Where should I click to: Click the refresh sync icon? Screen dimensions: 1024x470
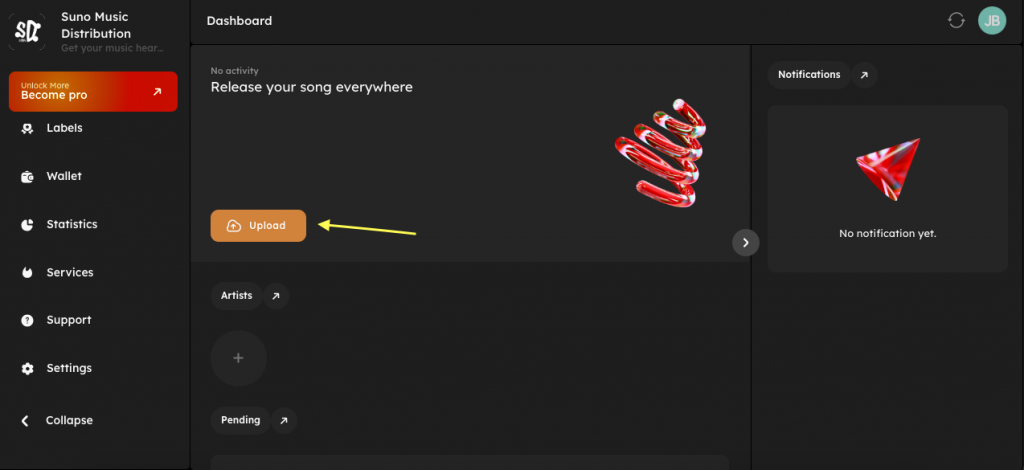click(x=956, y=20)
